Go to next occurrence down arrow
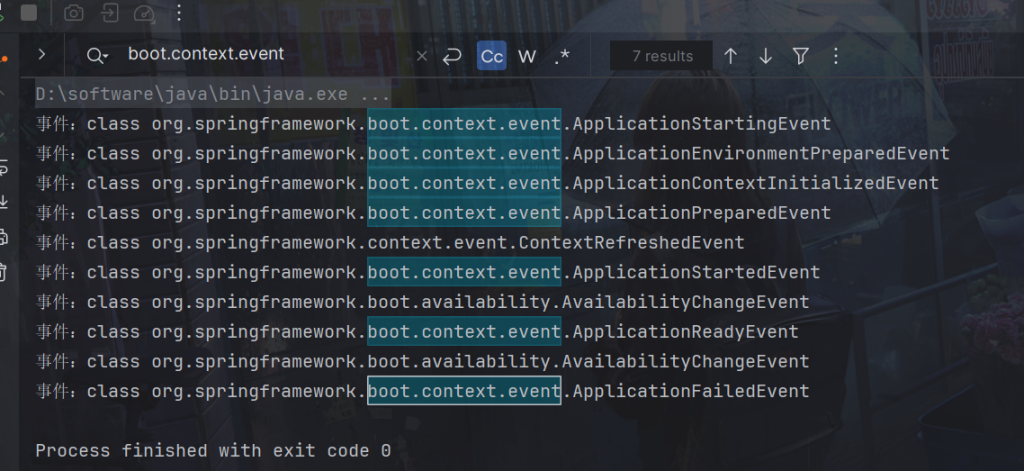 click(x=766, y=56)
